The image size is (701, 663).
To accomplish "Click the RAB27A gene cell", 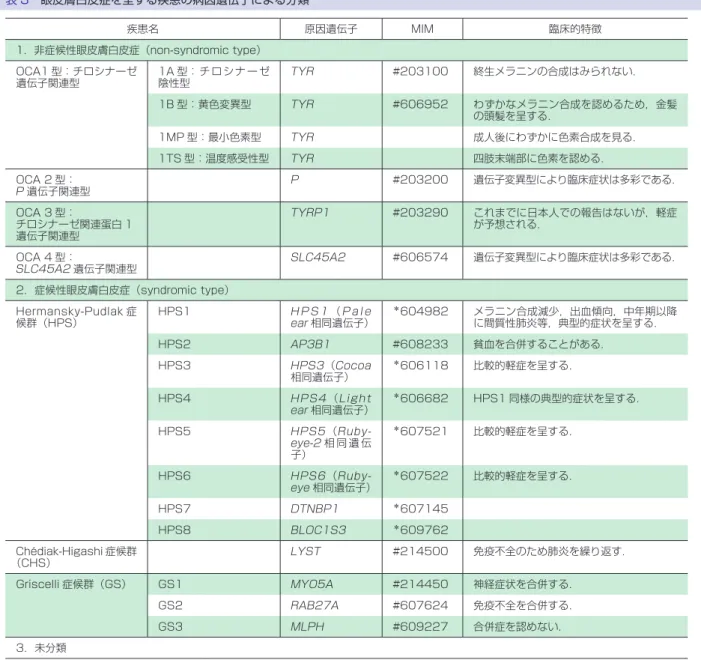I will click(x=331, y=605).
